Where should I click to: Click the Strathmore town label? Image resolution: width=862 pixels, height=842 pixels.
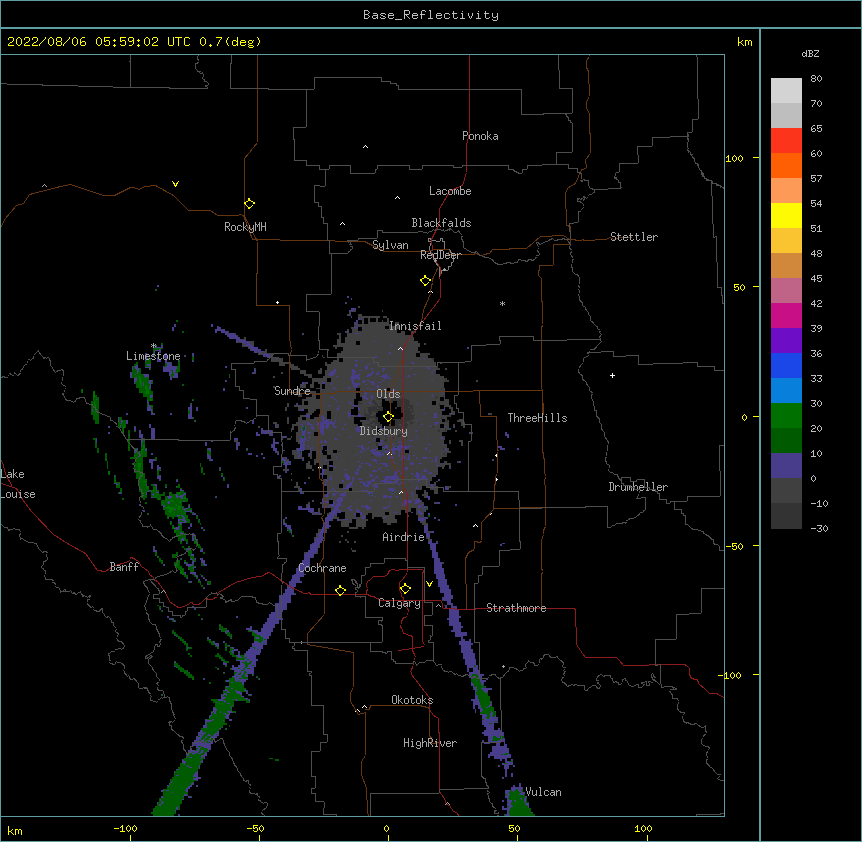[x=516, y=608]
